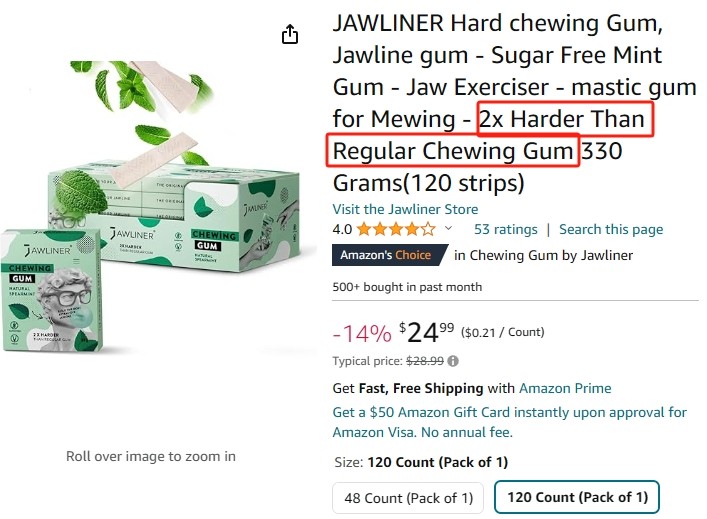
Task: Click the share icon above product image
Action: click(290, 34)
